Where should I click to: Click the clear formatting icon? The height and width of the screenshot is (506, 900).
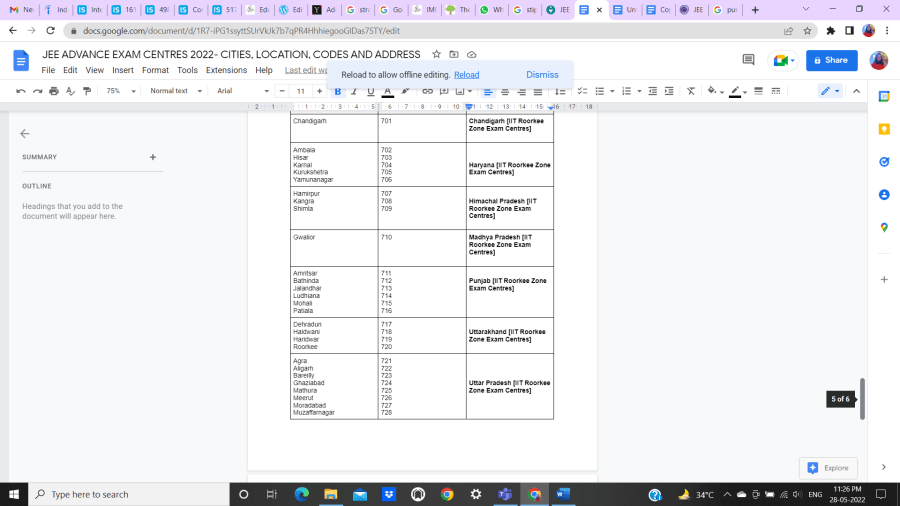tap(690, 91)
